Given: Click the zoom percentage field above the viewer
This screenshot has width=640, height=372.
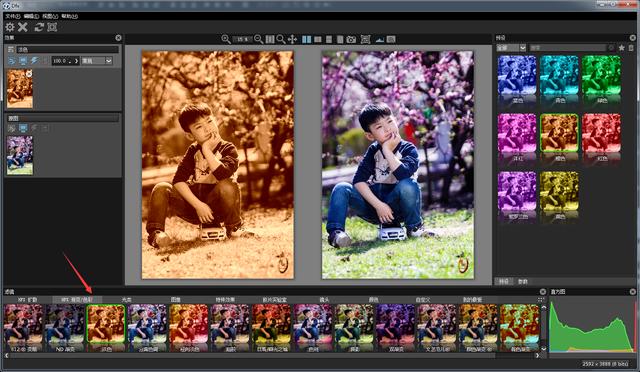Looking at the screenshot, I should click(242, 39).
